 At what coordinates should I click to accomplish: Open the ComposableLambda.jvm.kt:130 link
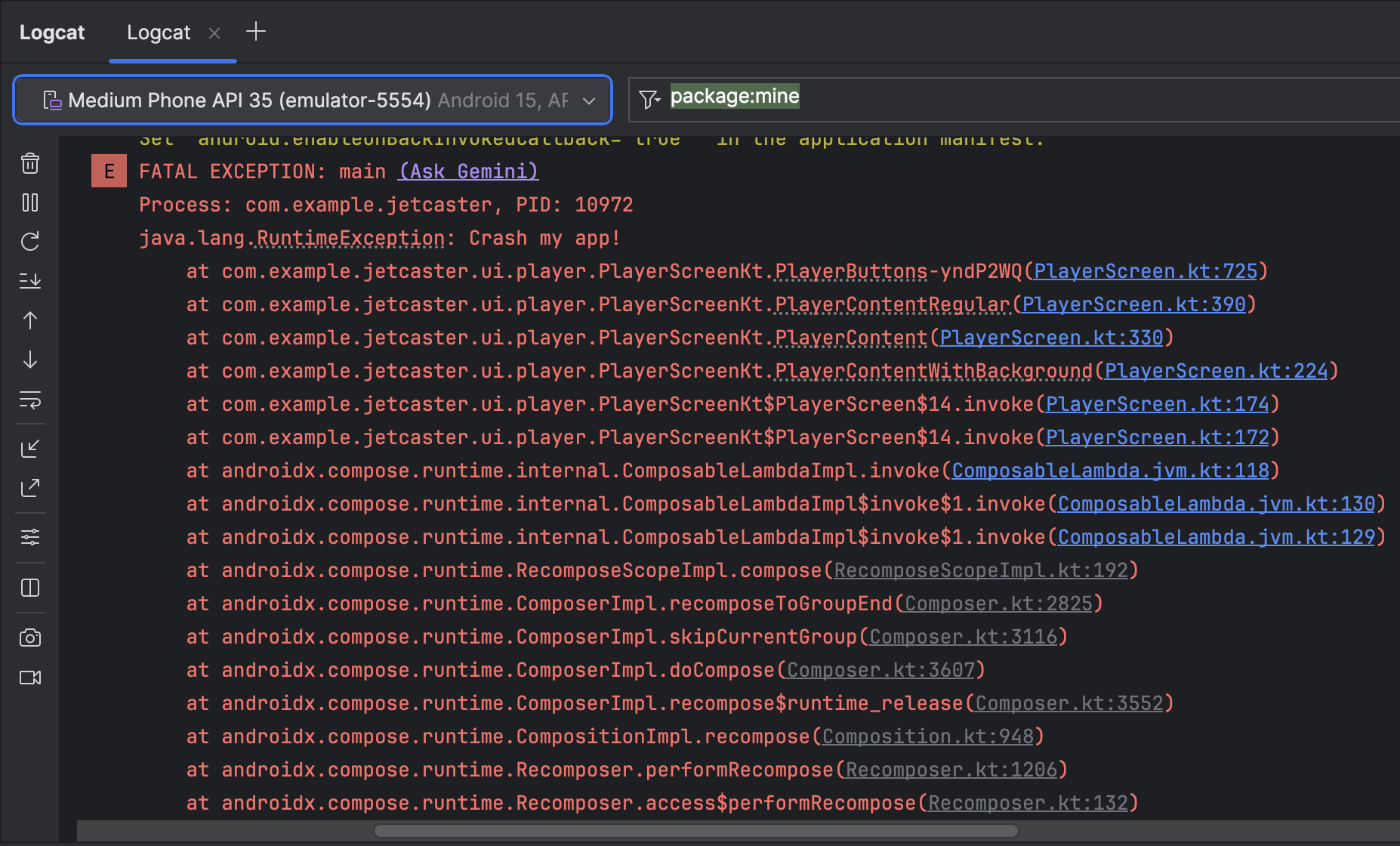coord(1217,504)
